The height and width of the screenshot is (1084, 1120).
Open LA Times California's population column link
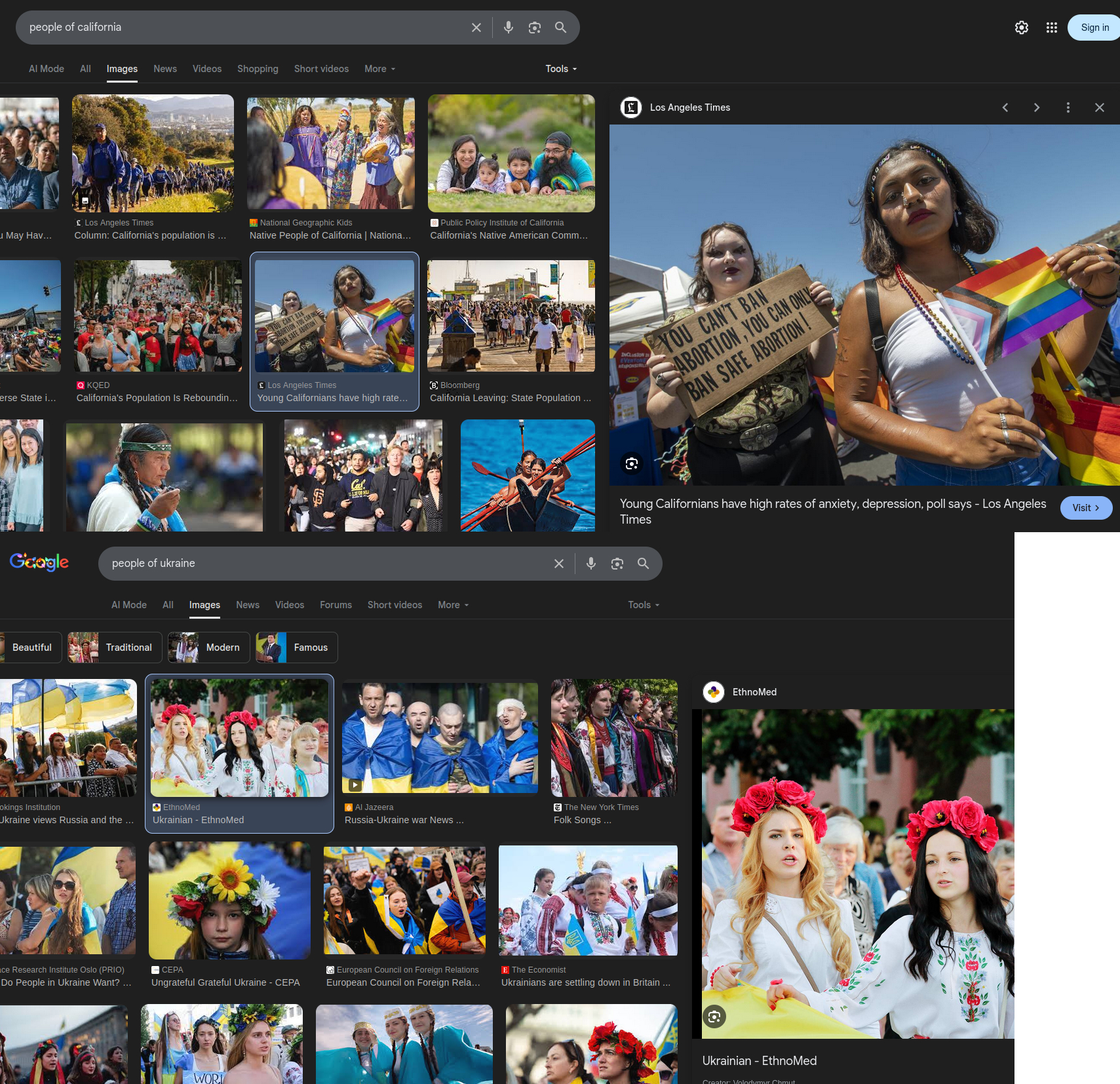[150, 235]
